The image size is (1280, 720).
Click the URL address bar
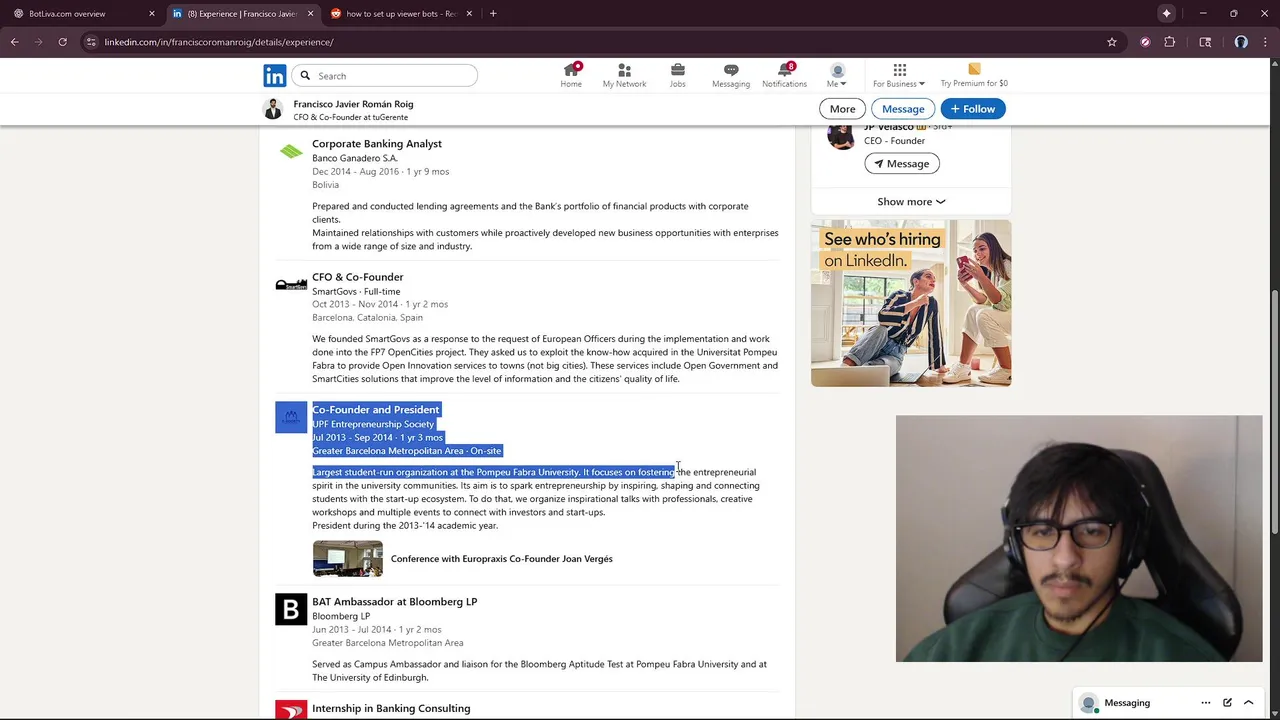(600, 42)
